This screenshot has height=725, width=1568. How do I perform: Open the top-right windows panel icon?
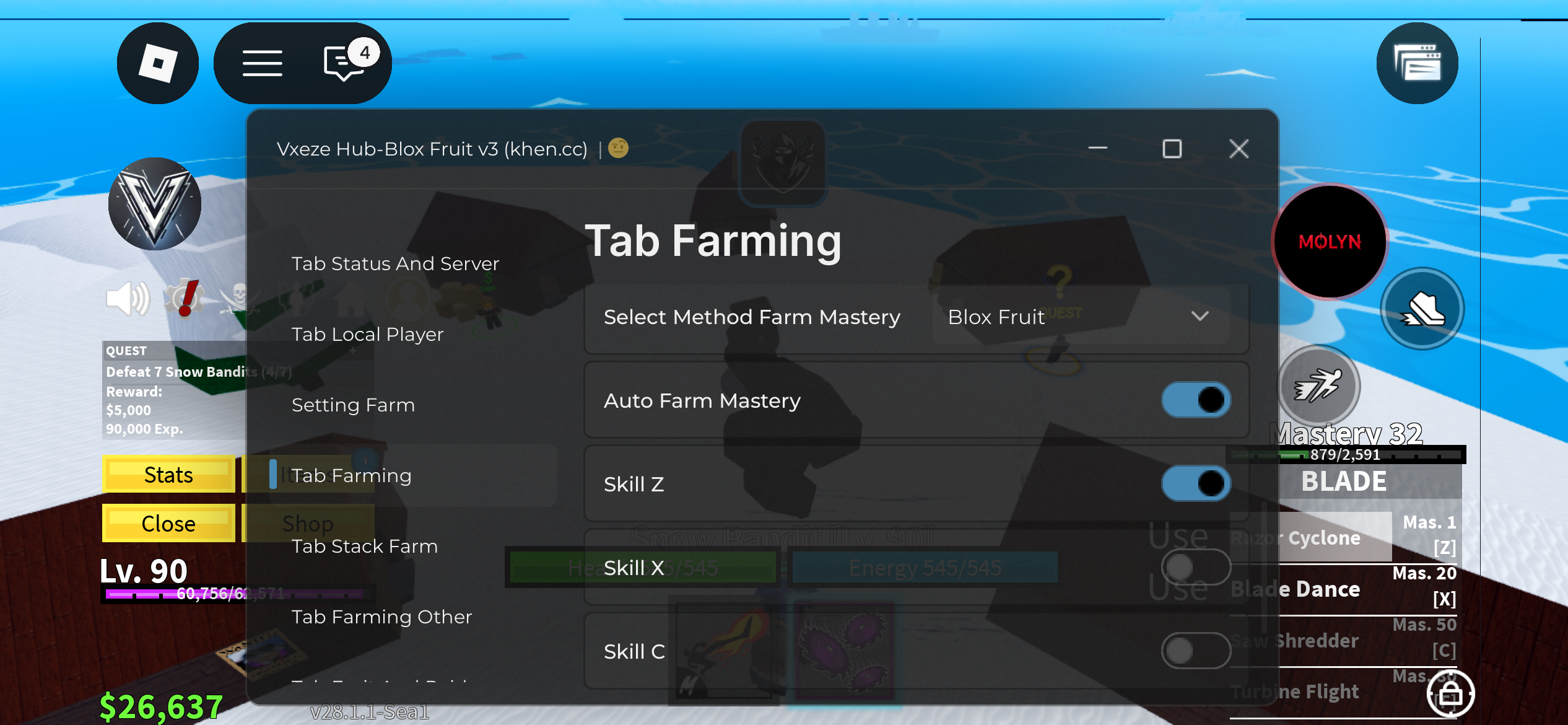1417,63
